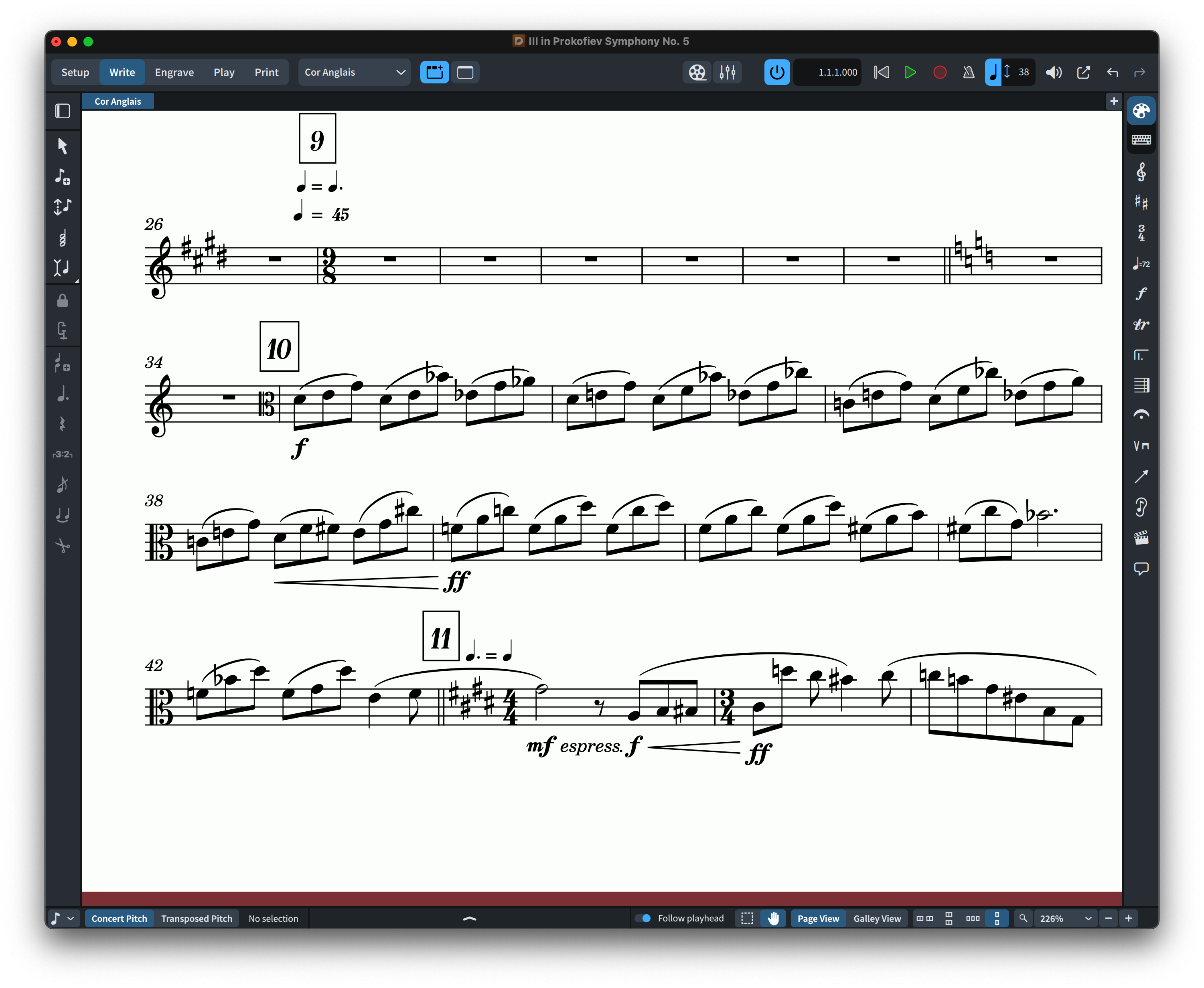Select grace notes tool
Screen dimensions: 1204x988
pyautogui.click(x=63, y=485)
